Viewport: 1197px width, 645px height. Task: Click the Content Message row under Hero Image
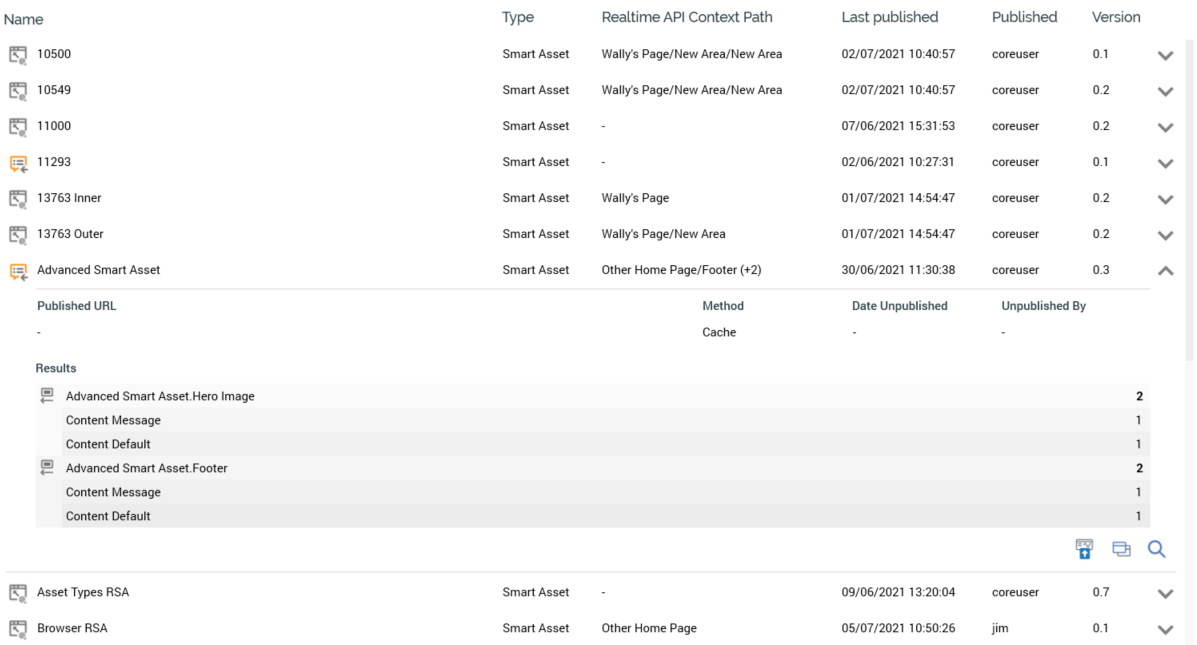click(113, 420)
